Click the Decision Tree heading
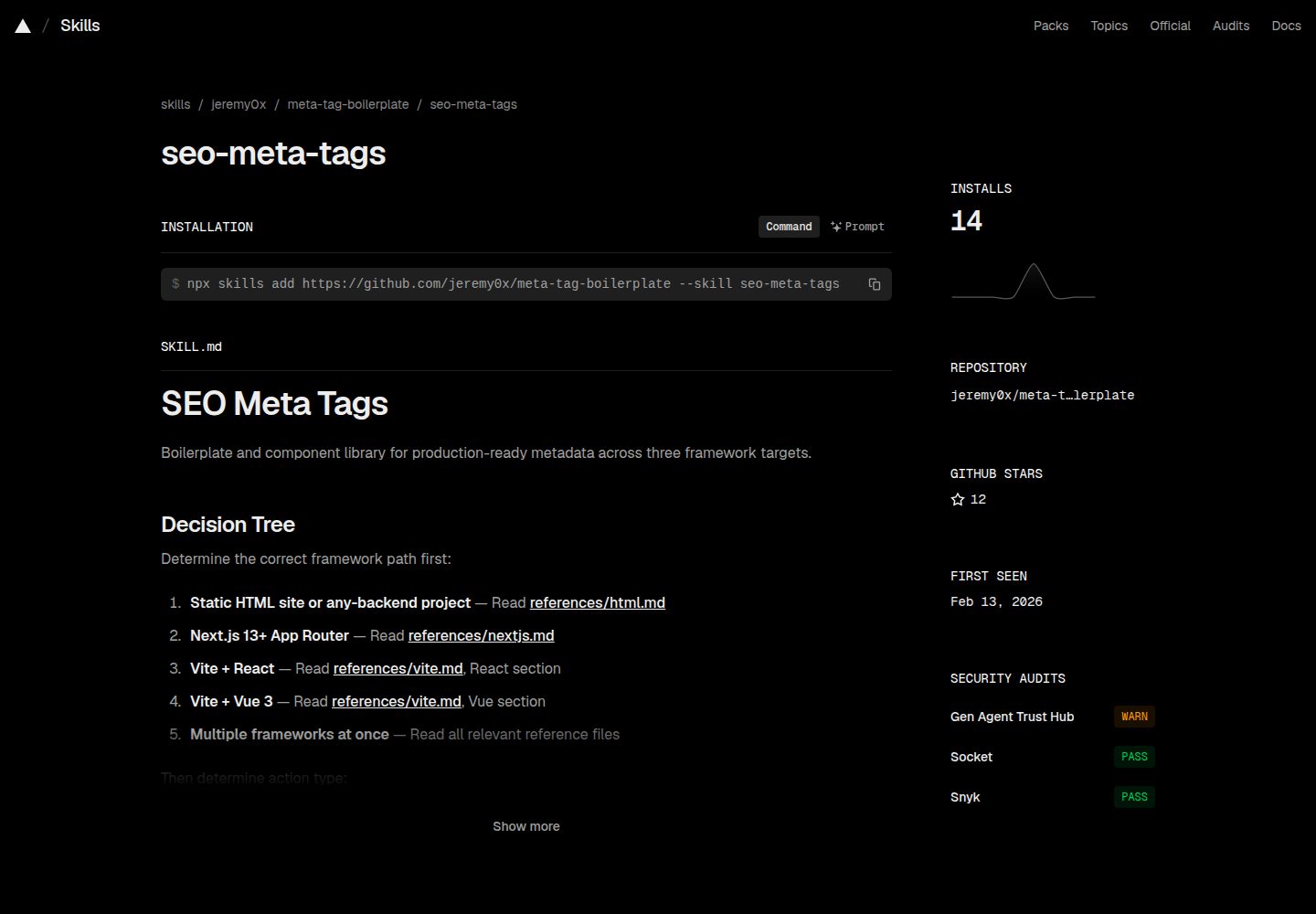Viewport: 1316px width, 914px height. pyautogui.click(x=228, y=525)
